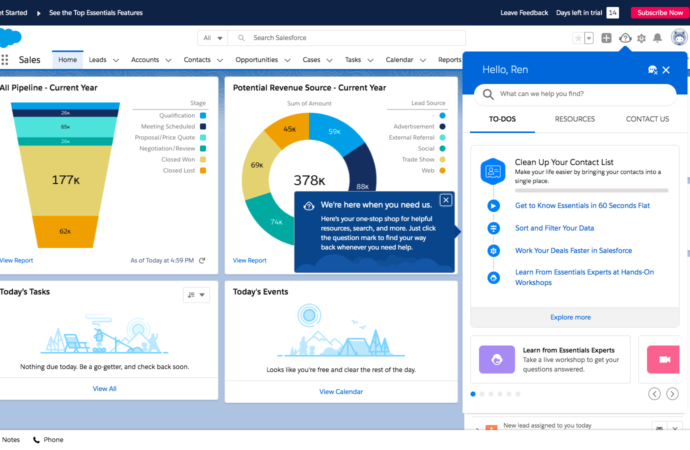The height and width of the screenshot is (450, 690).
Task: Click the search magnifier in help panel
Action: (x=488, y=94)
